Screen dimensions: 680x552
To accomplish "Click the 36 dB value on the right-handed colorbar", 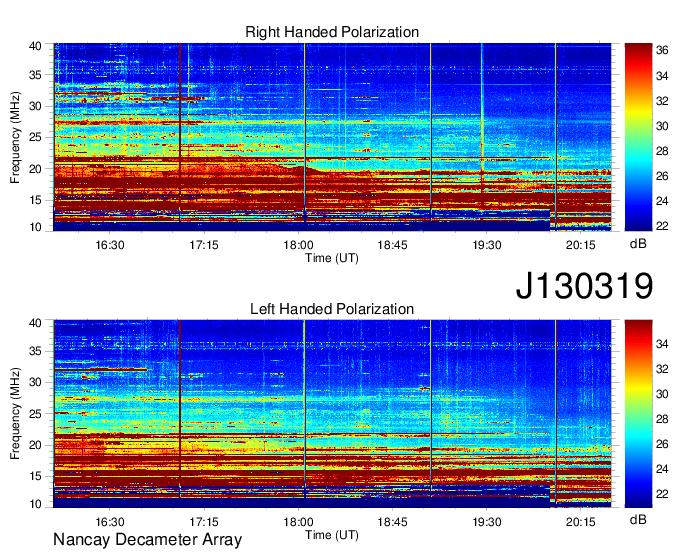I will click(x=662, y=51).
